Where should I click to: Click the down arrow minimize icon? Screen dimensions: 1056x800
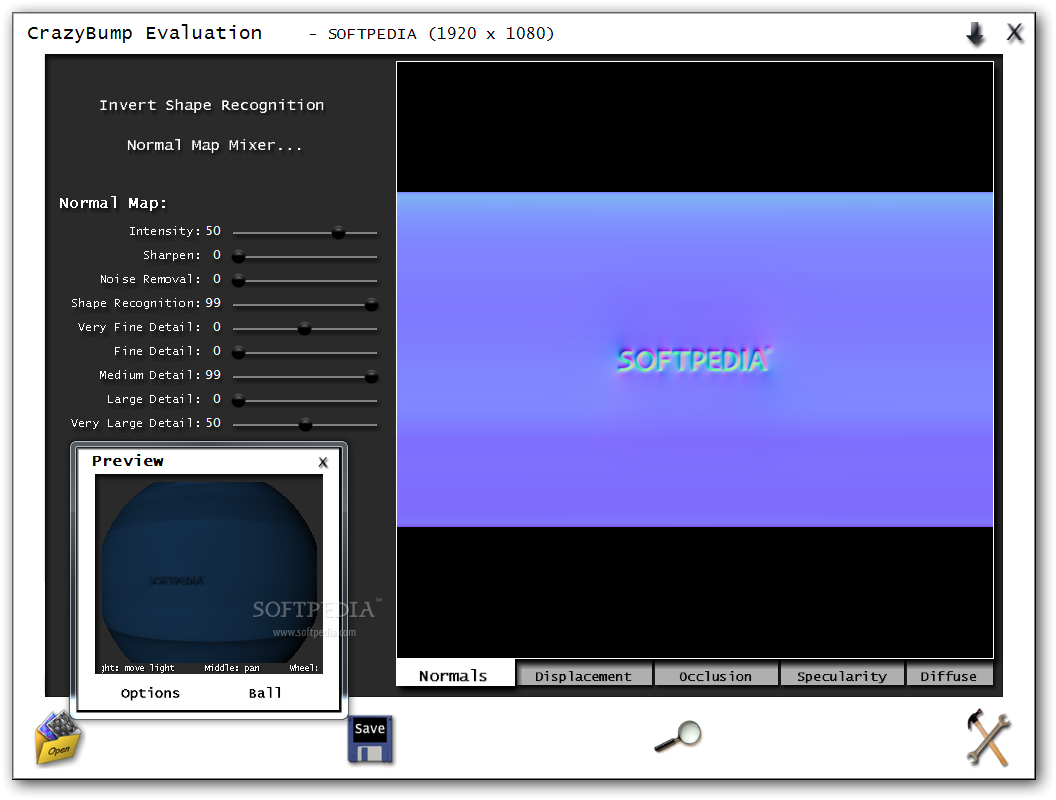975,33
